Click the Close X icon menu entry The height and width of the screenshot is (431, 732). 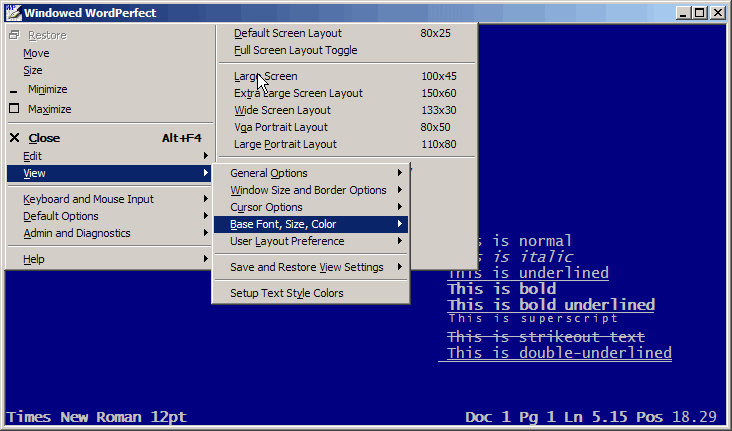[x=14, y=138]
